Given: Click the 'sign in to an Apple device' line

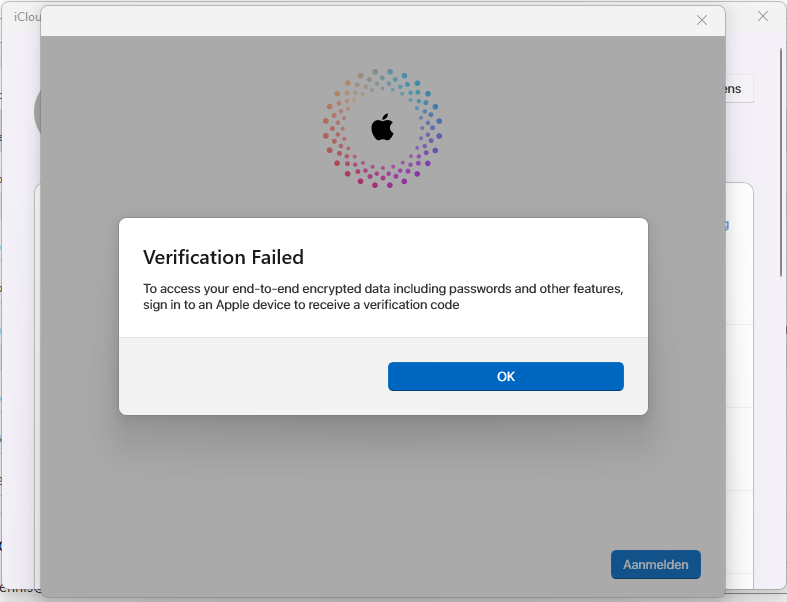Looking at the screenshot, I should pyautogui.click(x=301, y=305).
